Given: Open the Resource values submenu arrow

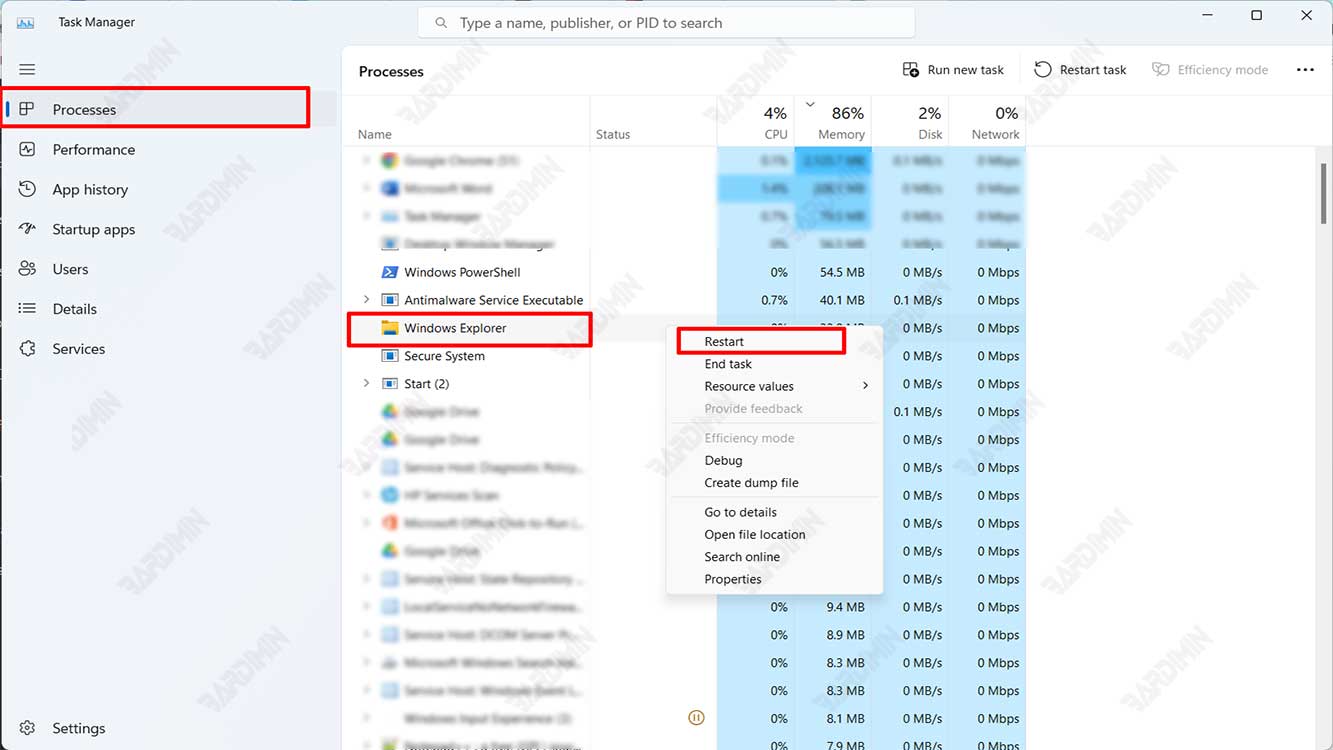Looking at the screenshot, I should click(865, 386).
